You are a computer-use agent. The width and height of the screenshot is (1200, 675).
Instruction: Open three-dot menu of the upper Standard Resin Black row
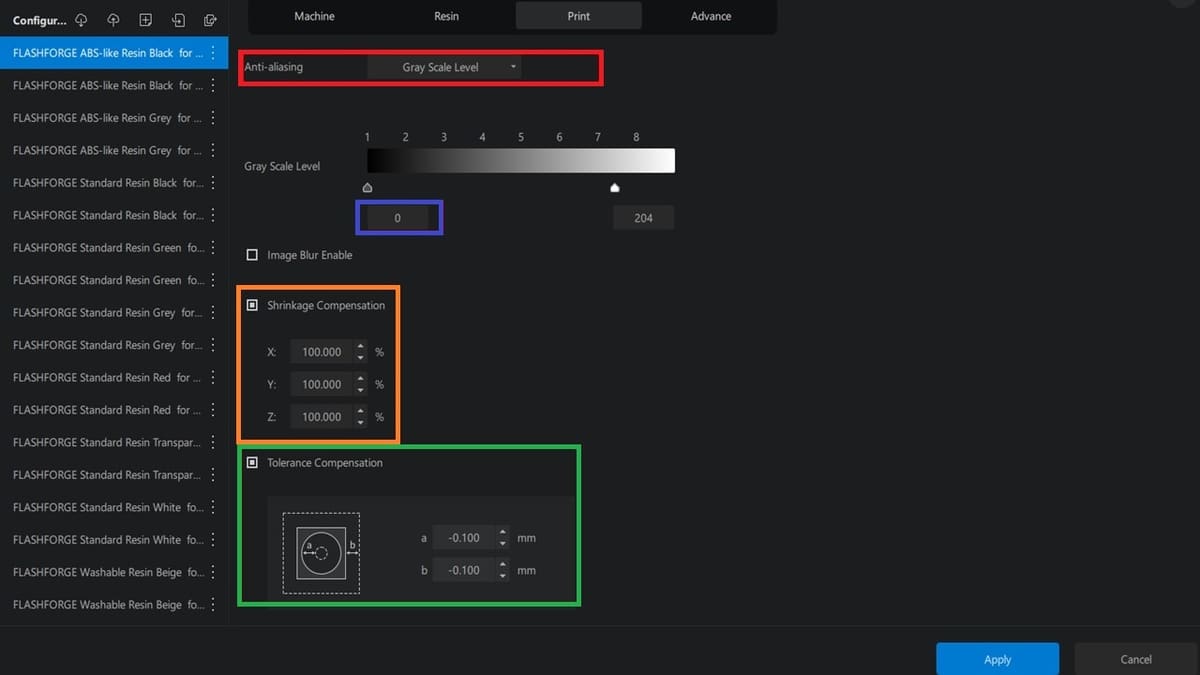click(212, 183)
